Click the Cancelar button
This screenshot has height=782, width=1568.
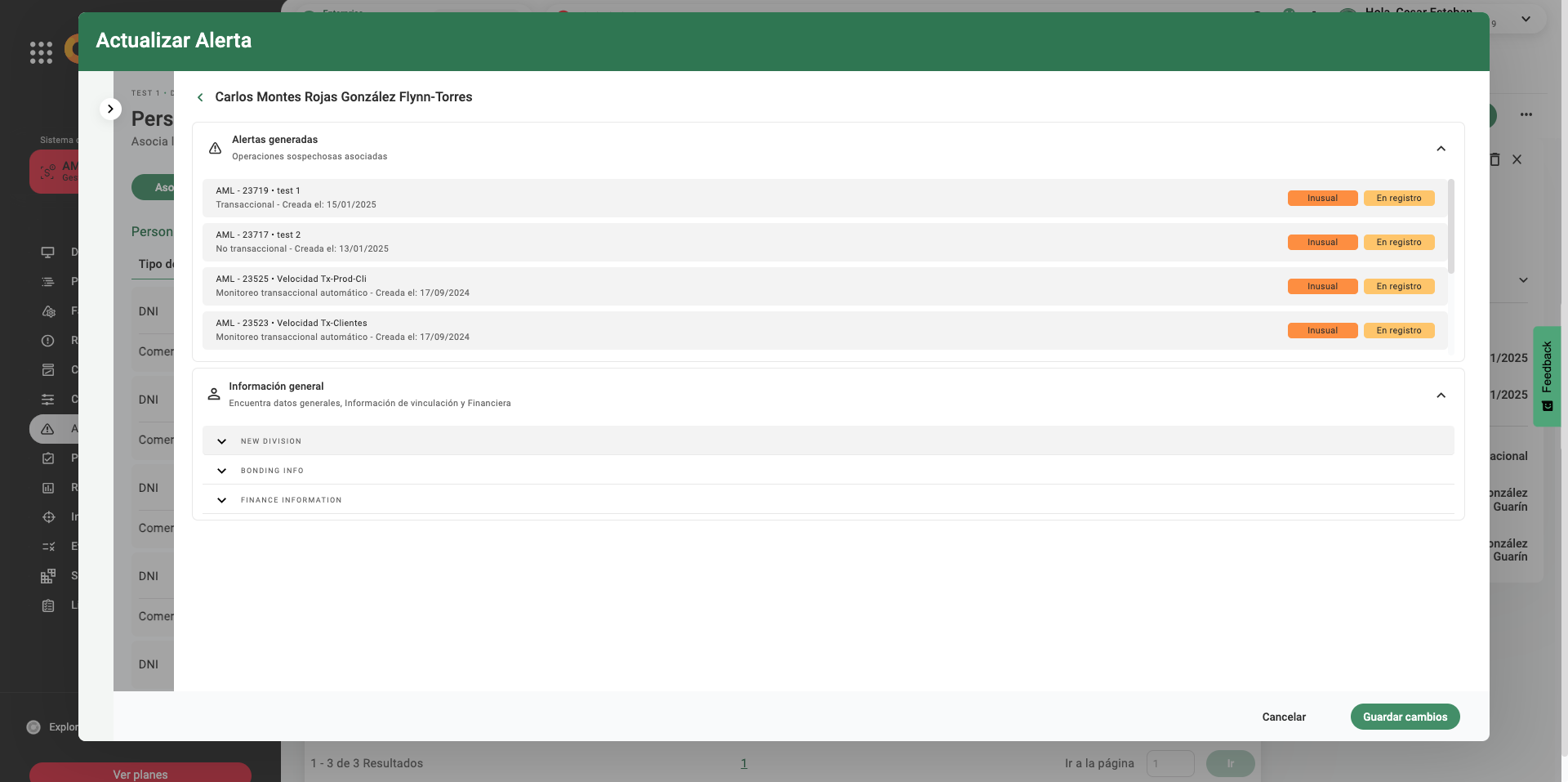click(1284, 717)
